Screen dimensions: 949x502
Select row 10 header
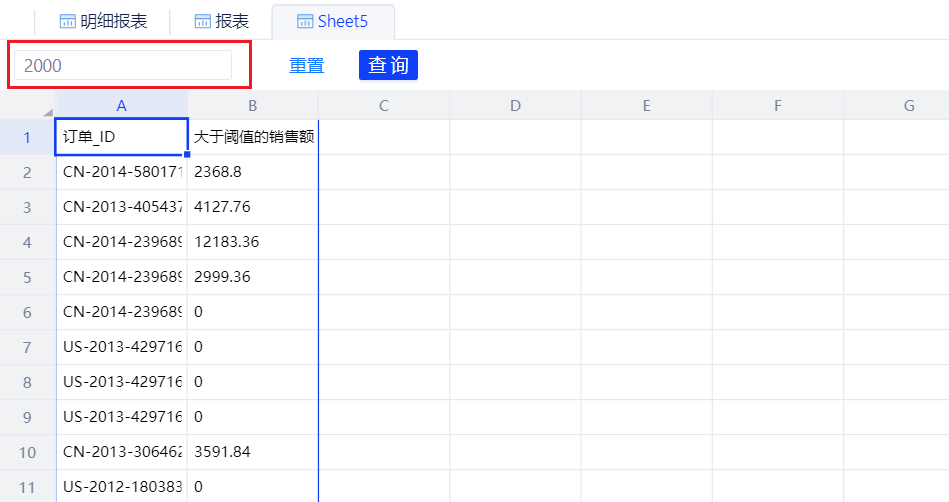[x=28, y=452]
